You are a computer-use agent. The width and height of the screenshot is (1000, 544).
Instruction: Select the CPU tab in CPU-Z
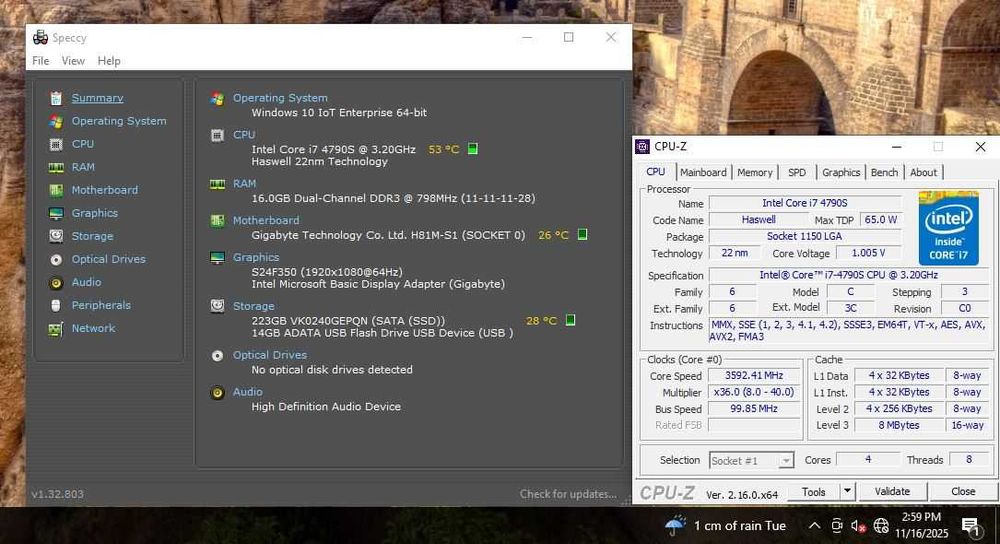pos(656,172)
